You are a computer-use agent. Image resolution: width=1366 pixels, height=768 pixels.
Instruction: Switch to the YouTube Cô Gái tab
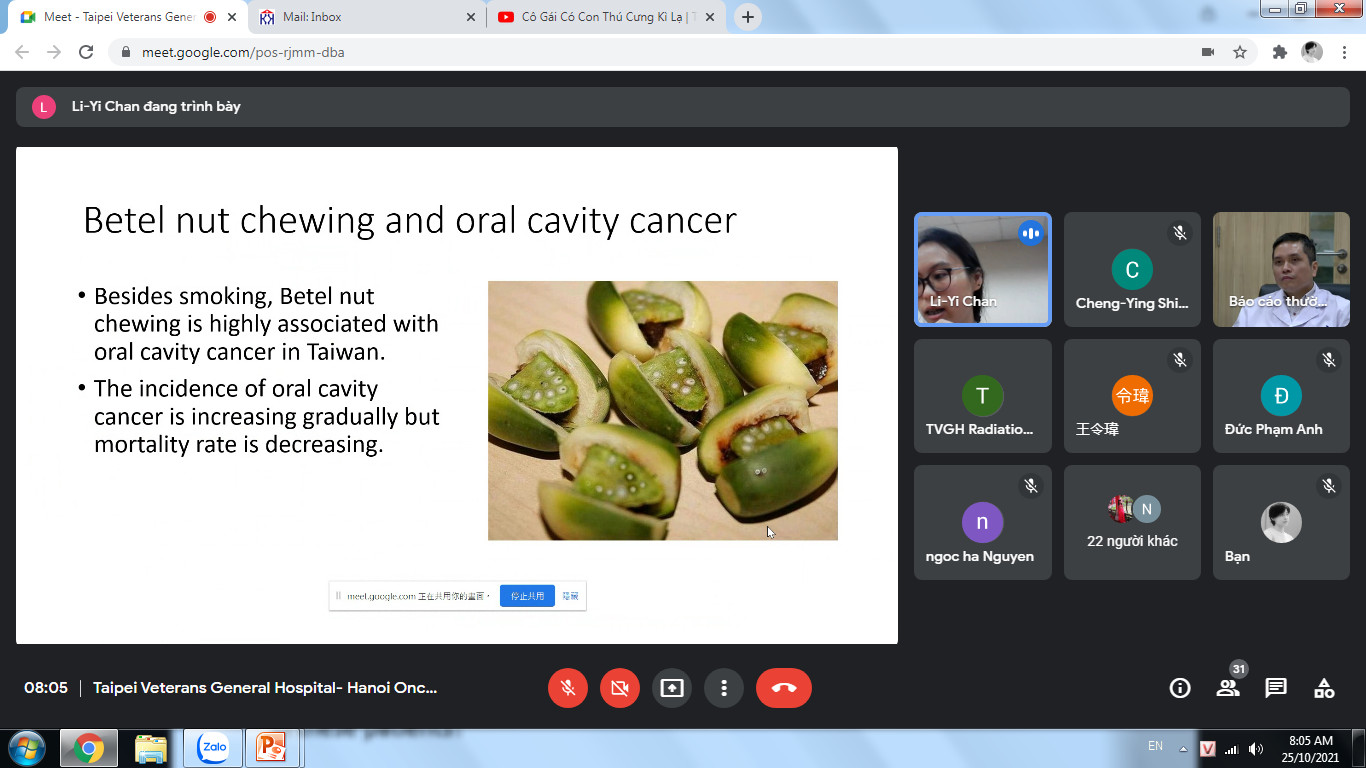[605, 17]
